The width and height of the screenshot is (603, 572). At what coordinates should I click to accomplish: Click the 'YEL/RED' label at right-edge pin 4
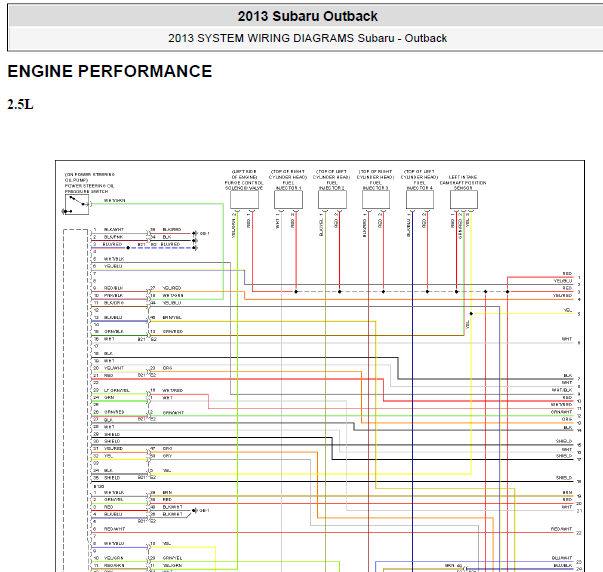pos(562,295)
